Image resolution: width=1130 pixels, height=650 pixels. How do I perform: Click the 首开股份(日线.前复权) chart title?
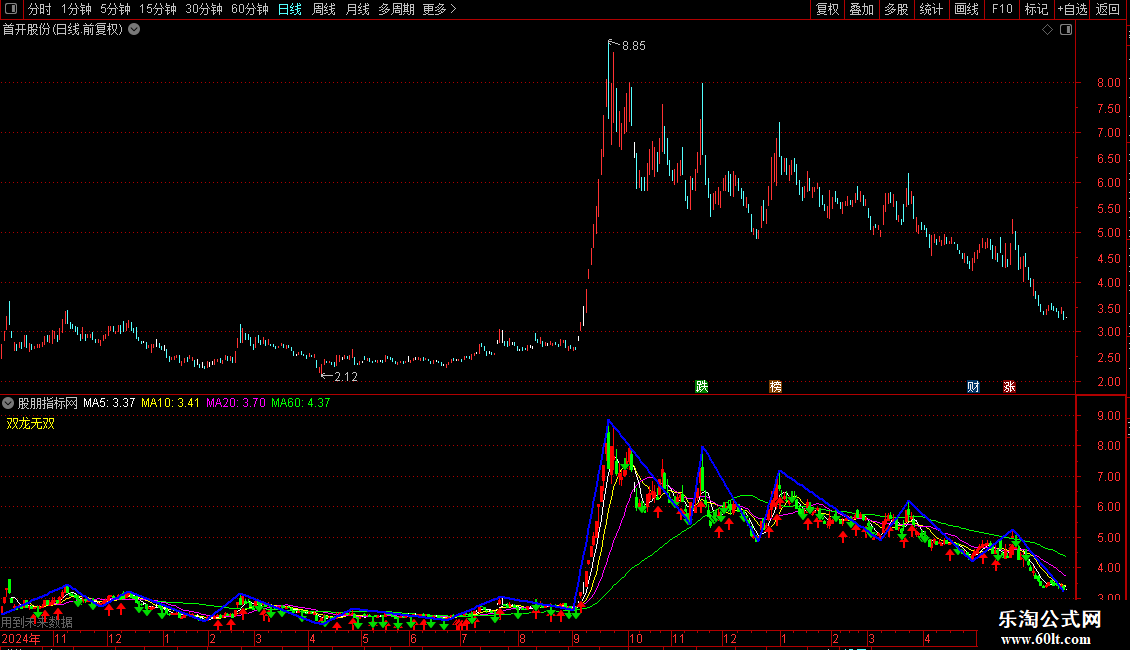[x=63, y=30]
